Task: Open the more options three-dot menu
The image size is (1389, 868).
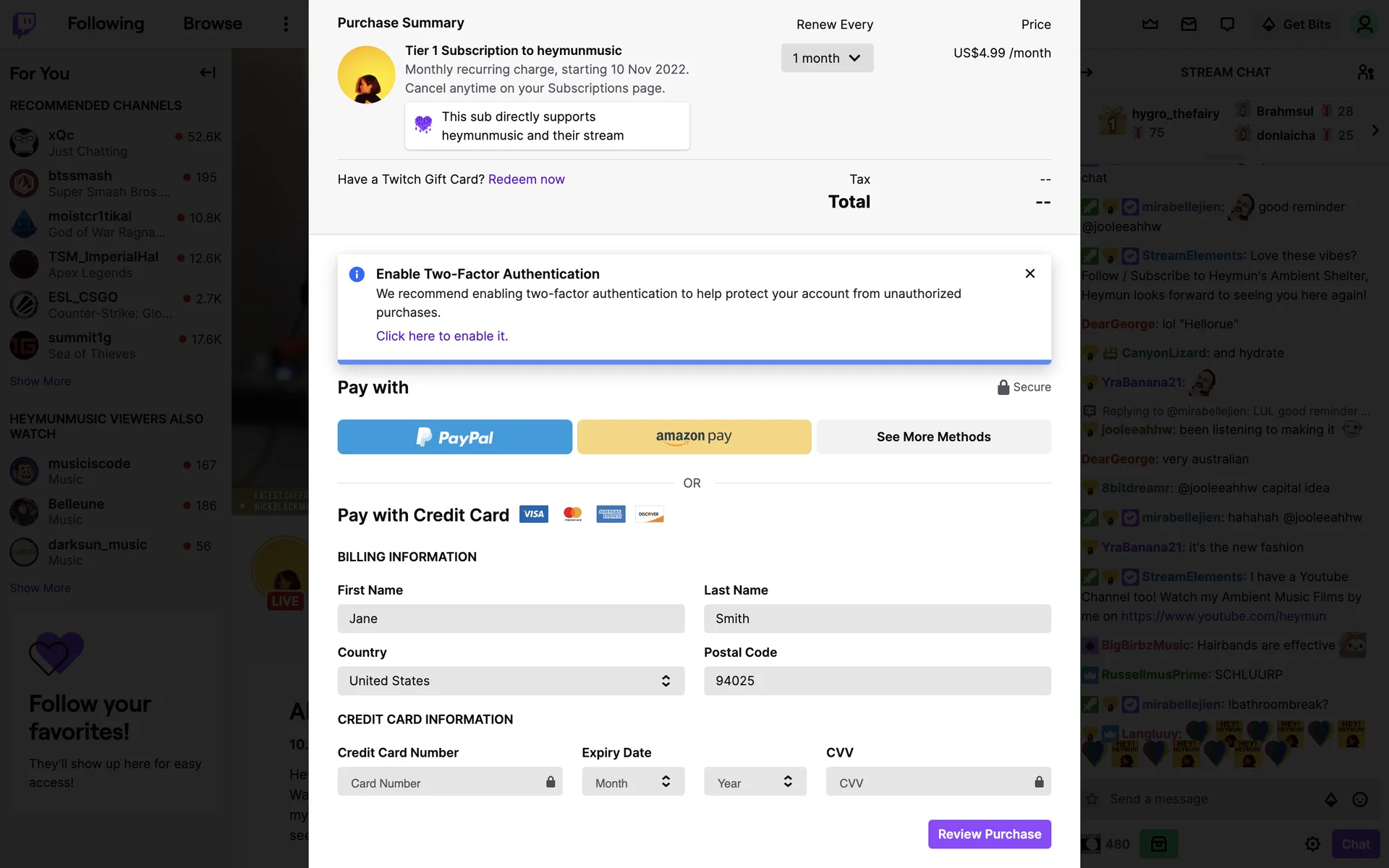Action: (x=286, y=24)
